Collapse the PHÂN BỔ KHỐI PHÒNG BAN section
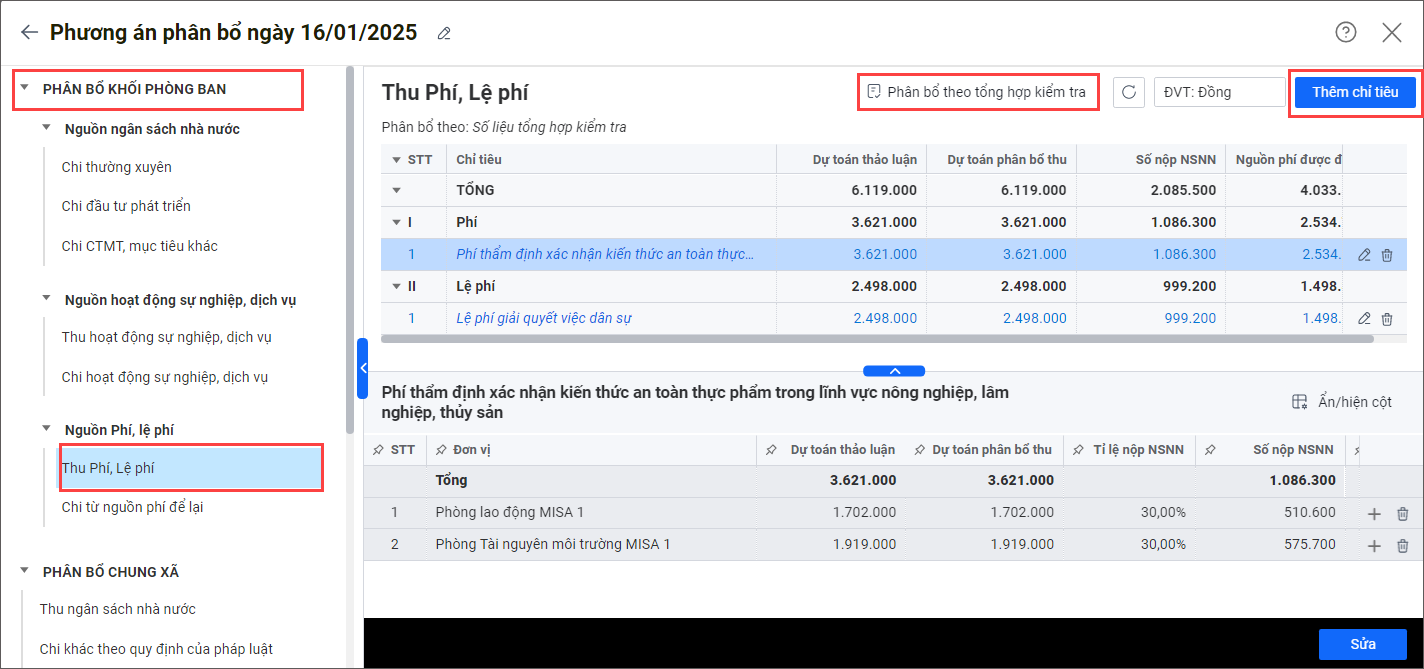This screenshot has width=1424, height=669. 25,88
